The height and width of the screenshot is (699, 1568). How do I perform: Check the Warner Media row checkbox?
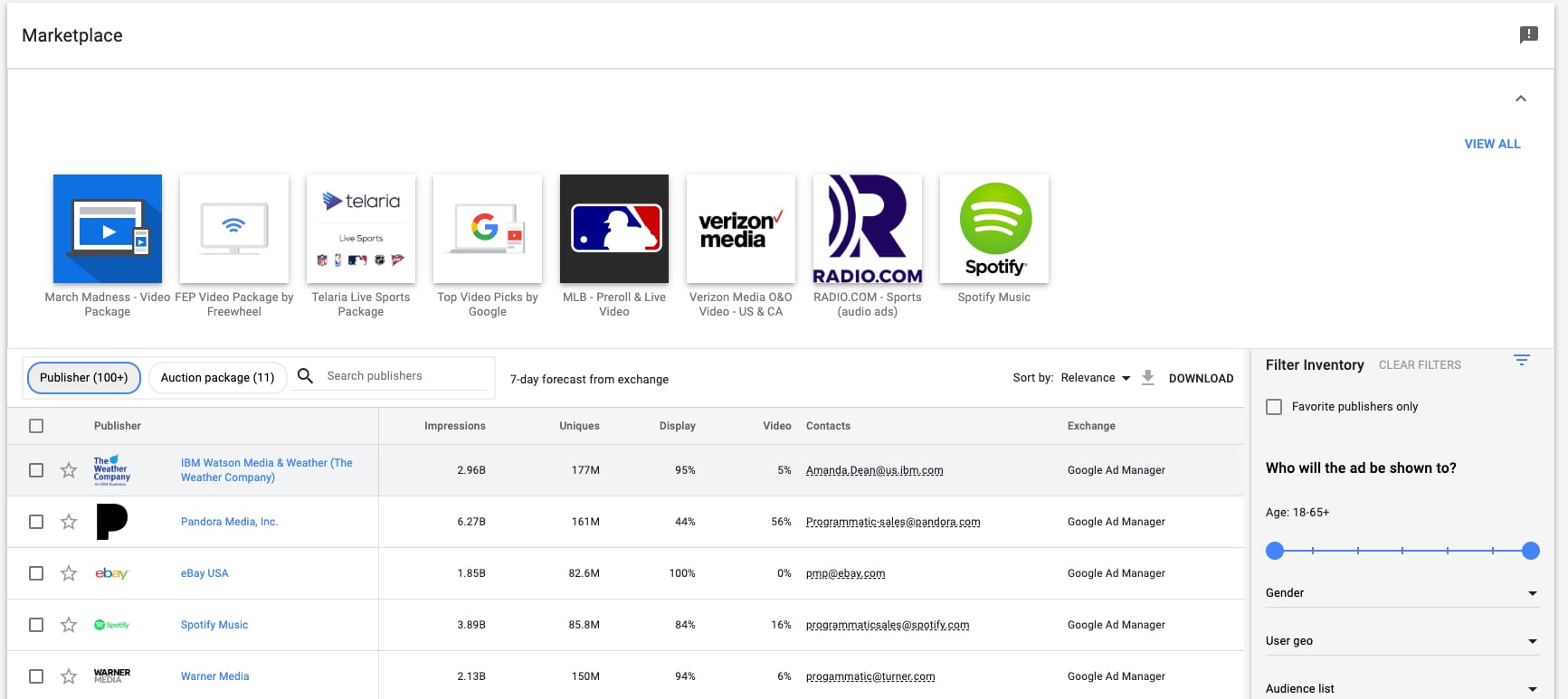(x=36, y=676)
